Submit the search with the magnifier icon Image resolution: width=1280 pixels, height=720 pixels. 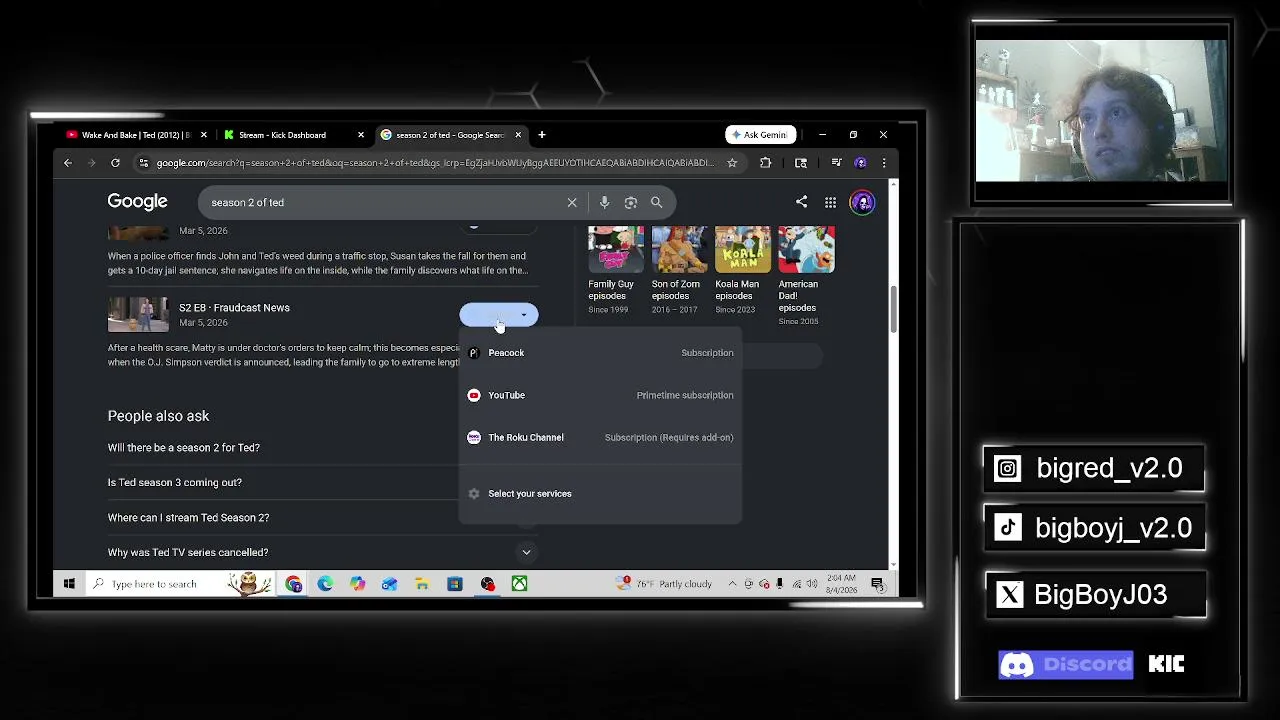(656, 202)
